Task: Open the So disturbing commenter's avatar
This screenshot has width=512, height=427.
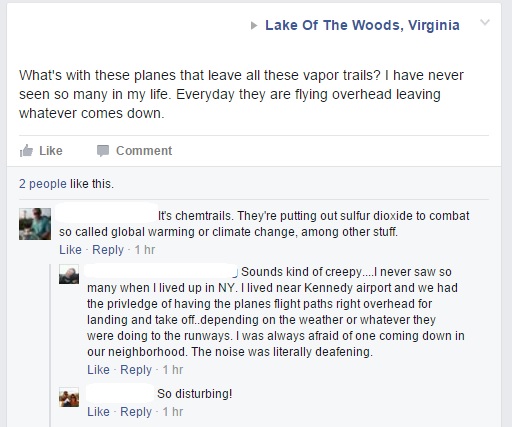Action: click(x=69, y=397)
